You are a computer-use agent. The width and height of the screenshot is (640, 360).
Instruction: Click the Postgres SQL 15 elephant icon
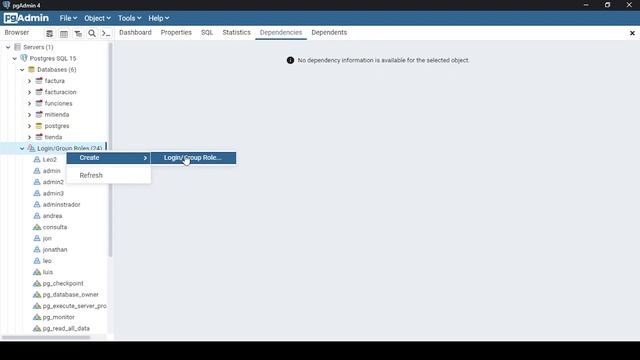pos(24,58)
